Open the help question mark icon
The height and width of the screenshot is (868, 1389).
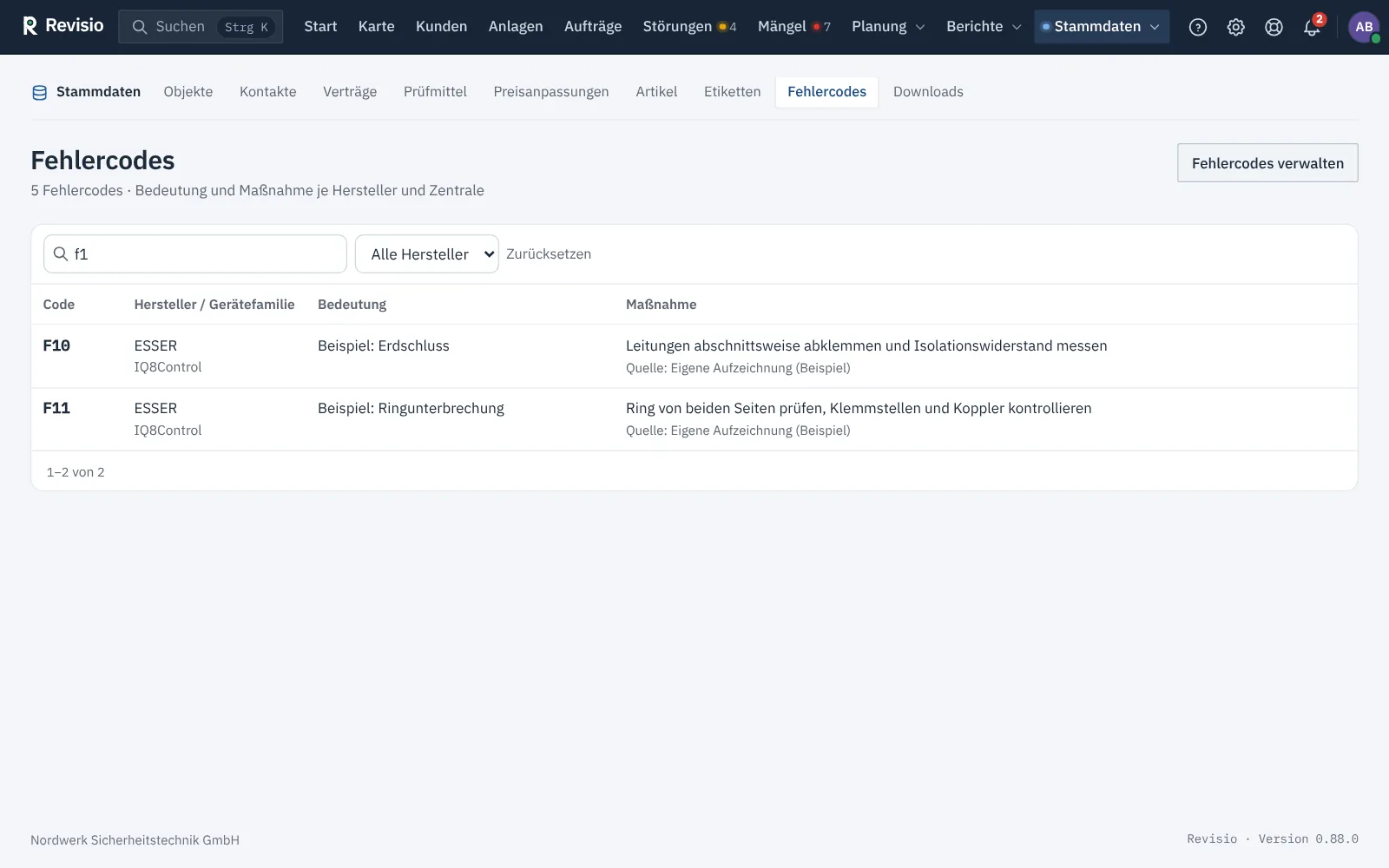(x=1198, y=27)
